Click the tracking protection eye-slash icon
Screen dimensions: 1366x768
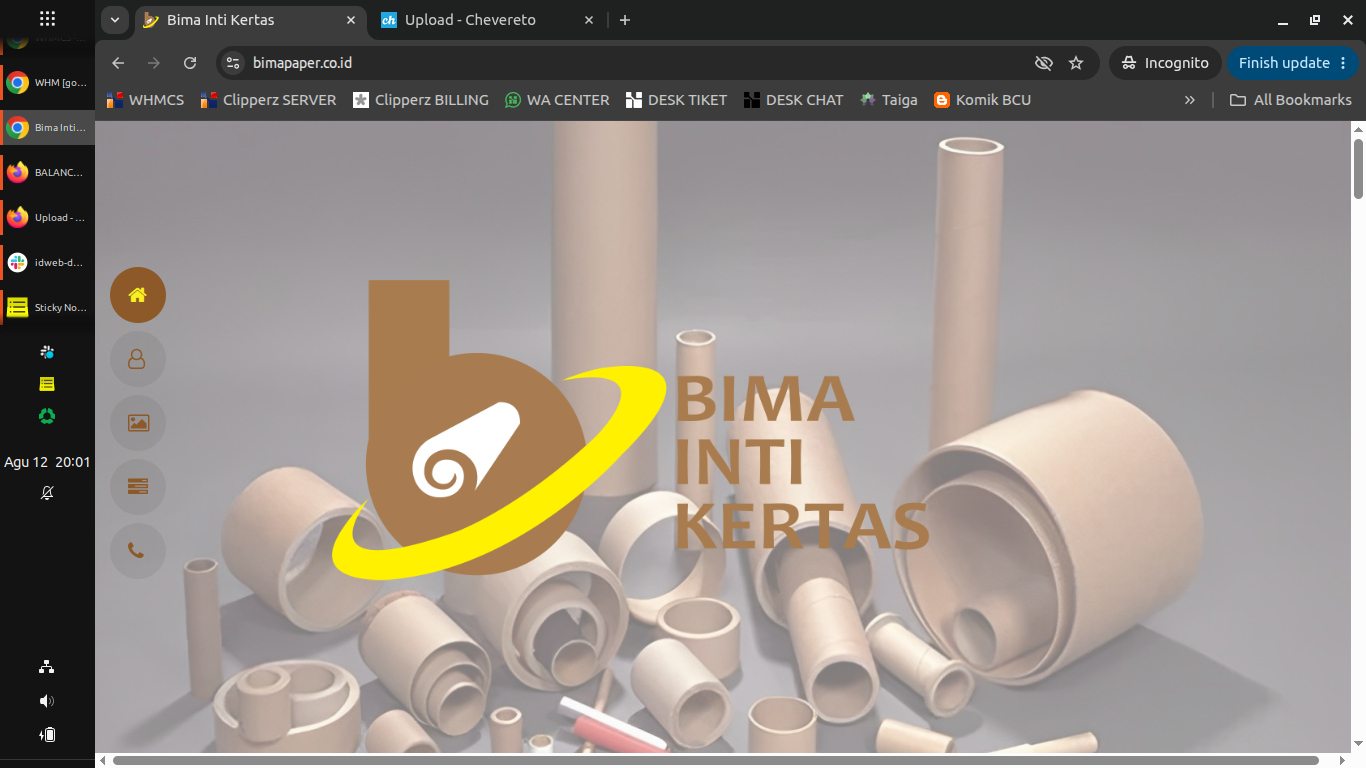click(x=1044, y=63)
